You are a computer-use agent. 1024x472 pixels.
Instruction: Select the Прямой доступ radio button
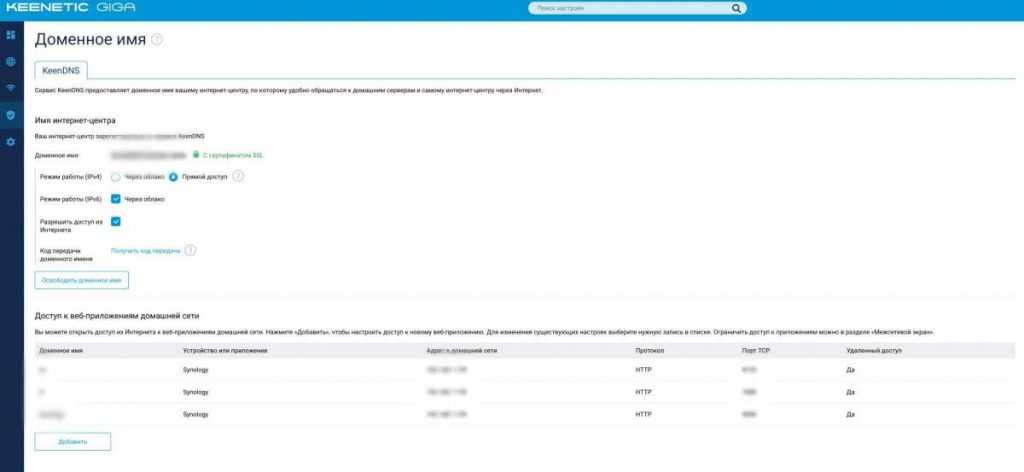click(x=173, y=177)
